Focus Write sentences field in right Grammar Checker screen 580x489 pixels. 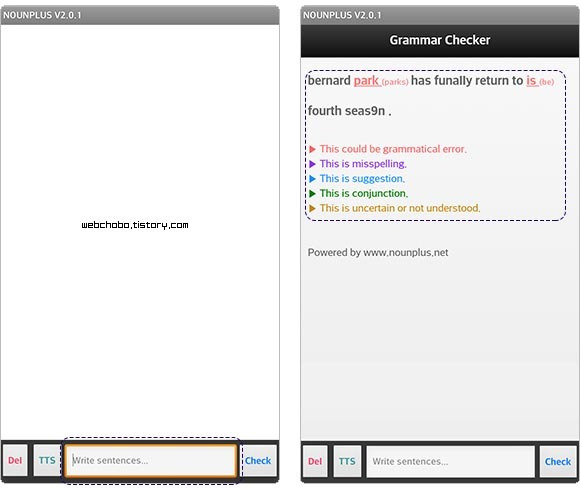click(x=451, y=461)
